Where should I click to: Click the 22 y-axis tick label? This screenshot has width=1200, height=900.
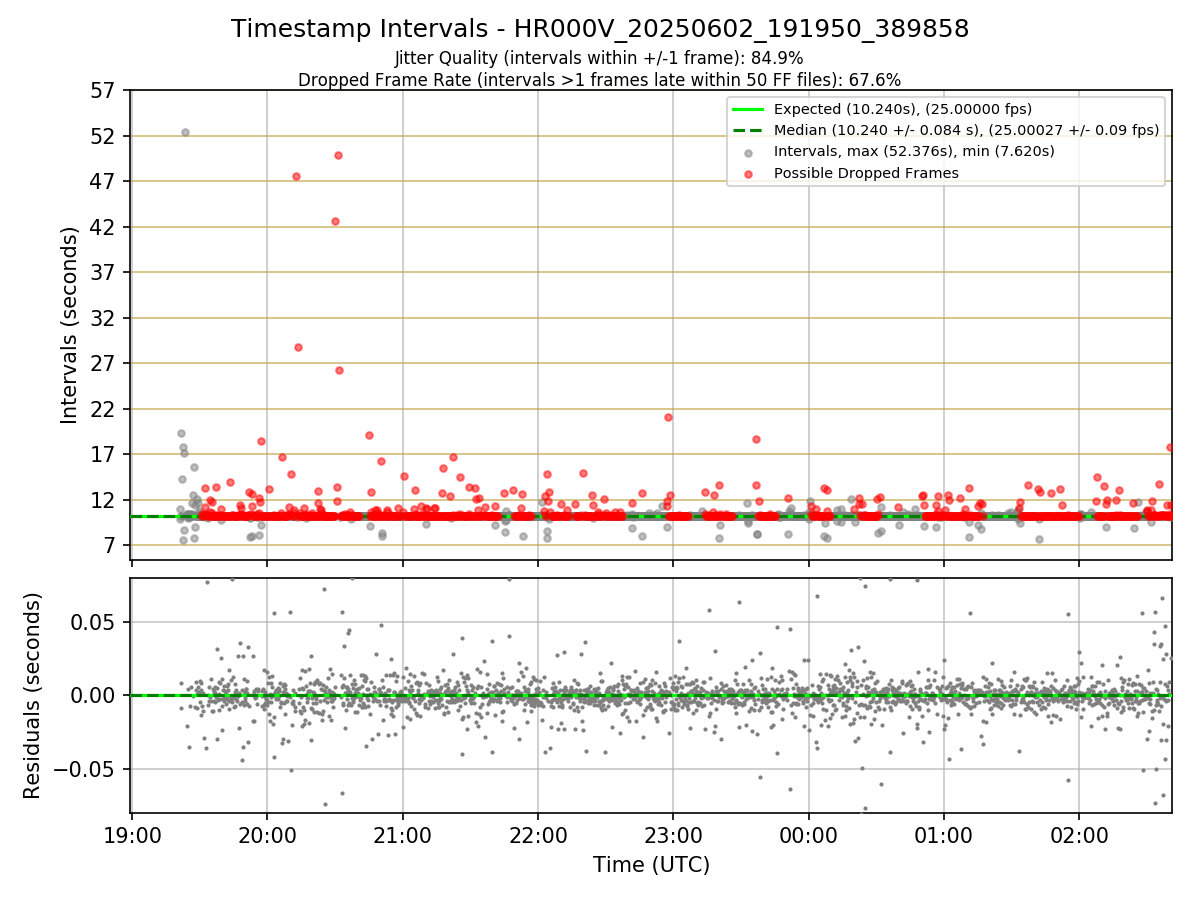[104, 409]
